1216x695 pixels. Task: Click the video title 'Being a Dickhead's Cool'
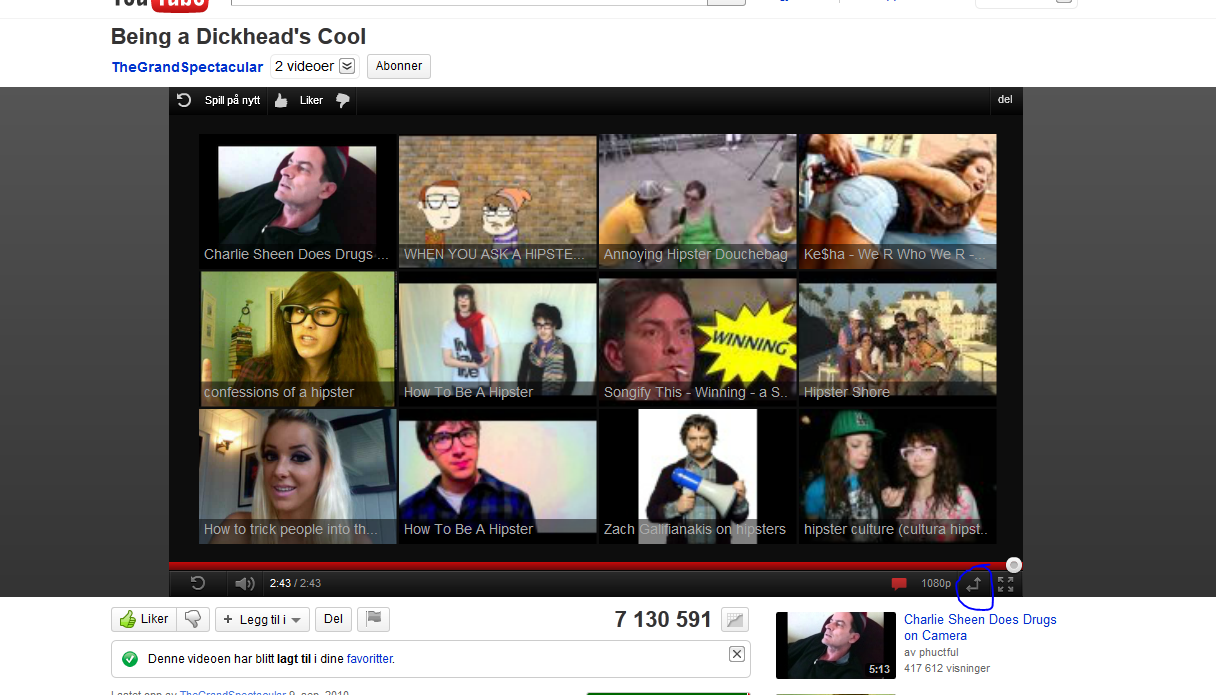click(238, 37)
